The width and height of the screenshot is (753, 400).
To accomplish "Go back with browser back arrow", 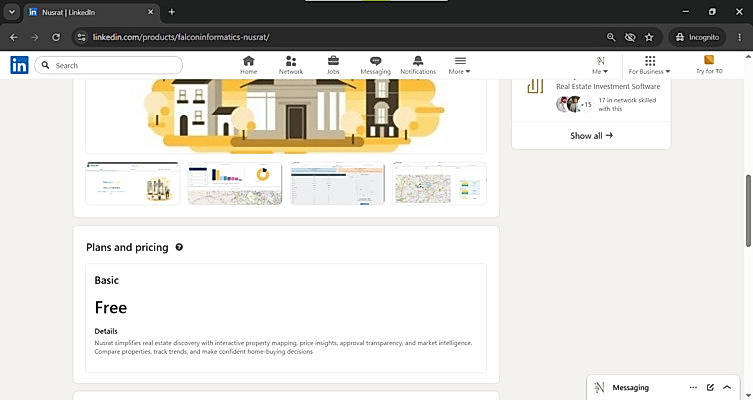I will [13, 37].
